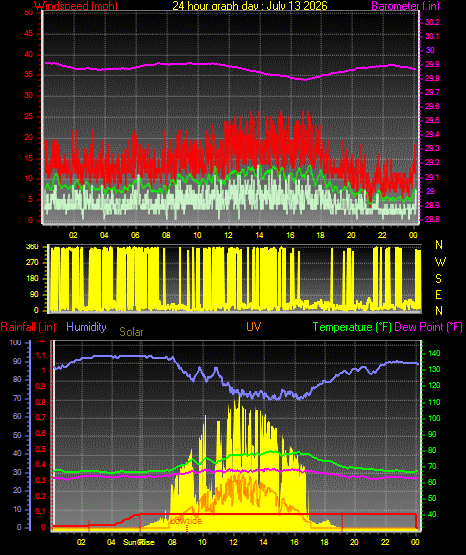Click the 25 windspeed scale value
Viewport: 466px width, 555px height.
click(28, 116)
